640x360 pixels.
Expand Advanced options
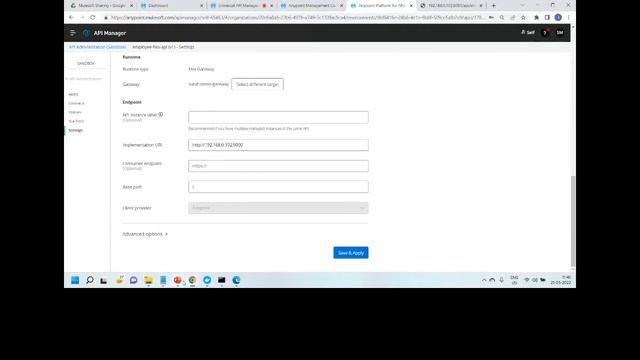[x=145, y=234]
